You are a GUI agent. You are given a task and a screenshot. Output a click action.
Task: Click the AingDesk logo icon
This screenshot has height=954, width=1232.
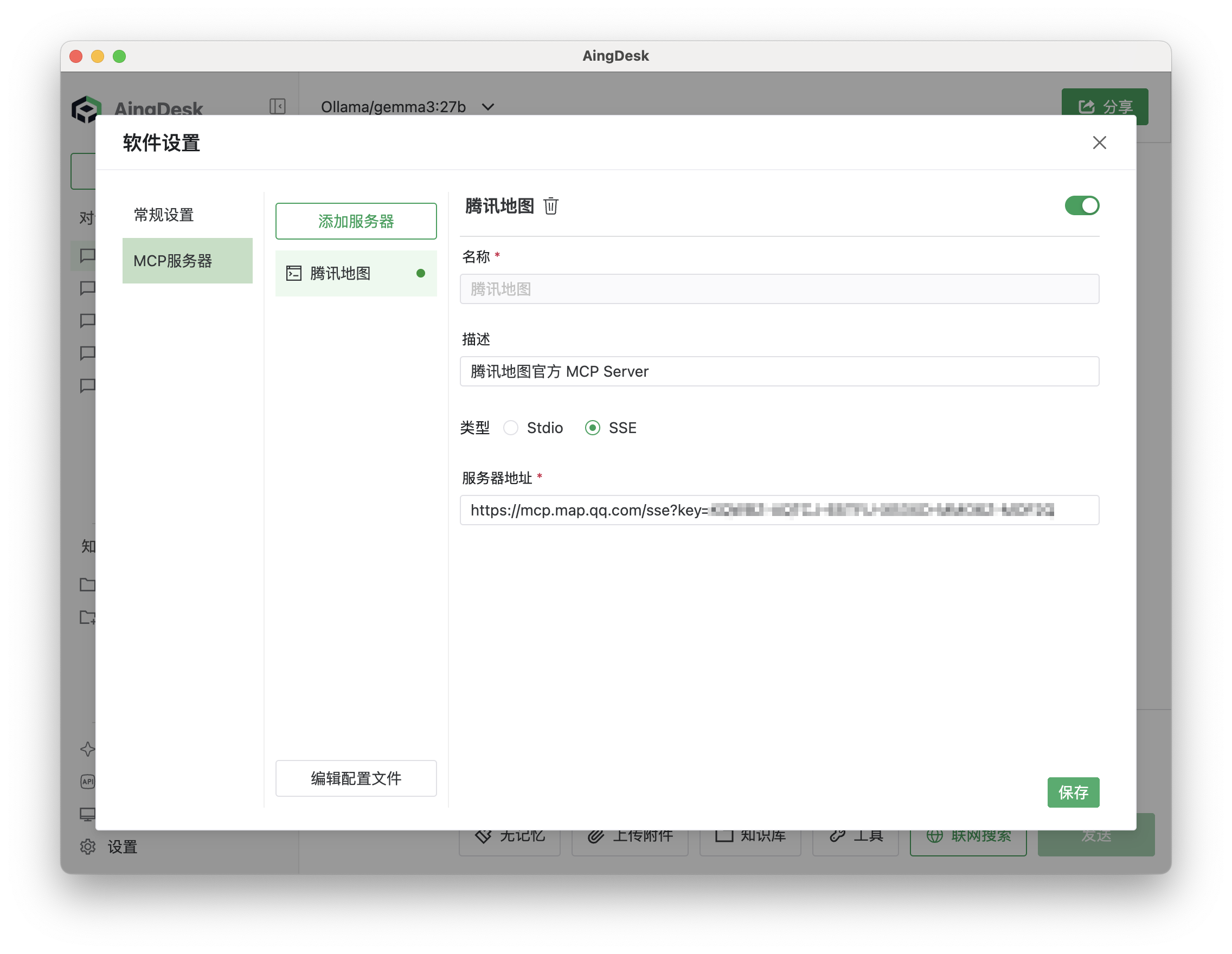tap(86, 108)
